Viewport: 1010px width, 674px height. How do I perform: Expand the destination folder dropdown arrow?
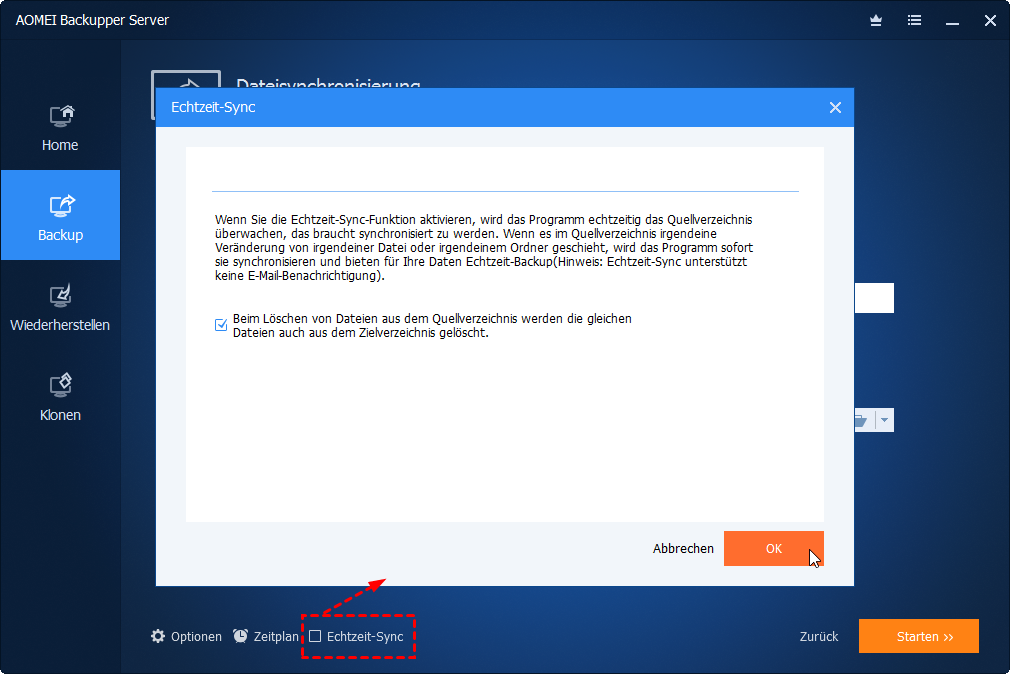tap(884, 420)
